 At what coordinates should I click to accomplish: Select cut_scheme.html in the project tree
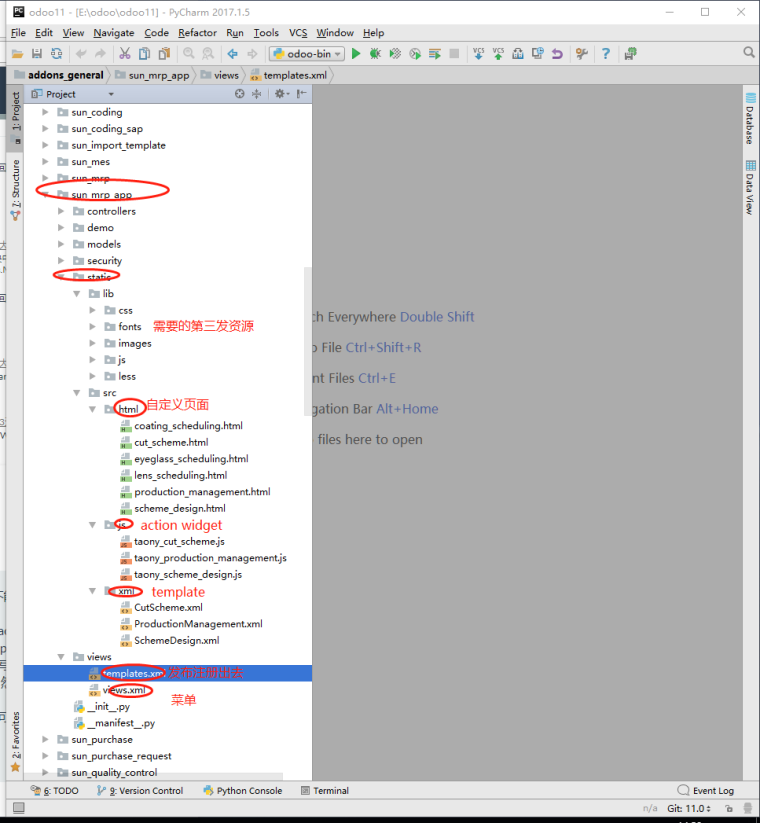[171, 442]
